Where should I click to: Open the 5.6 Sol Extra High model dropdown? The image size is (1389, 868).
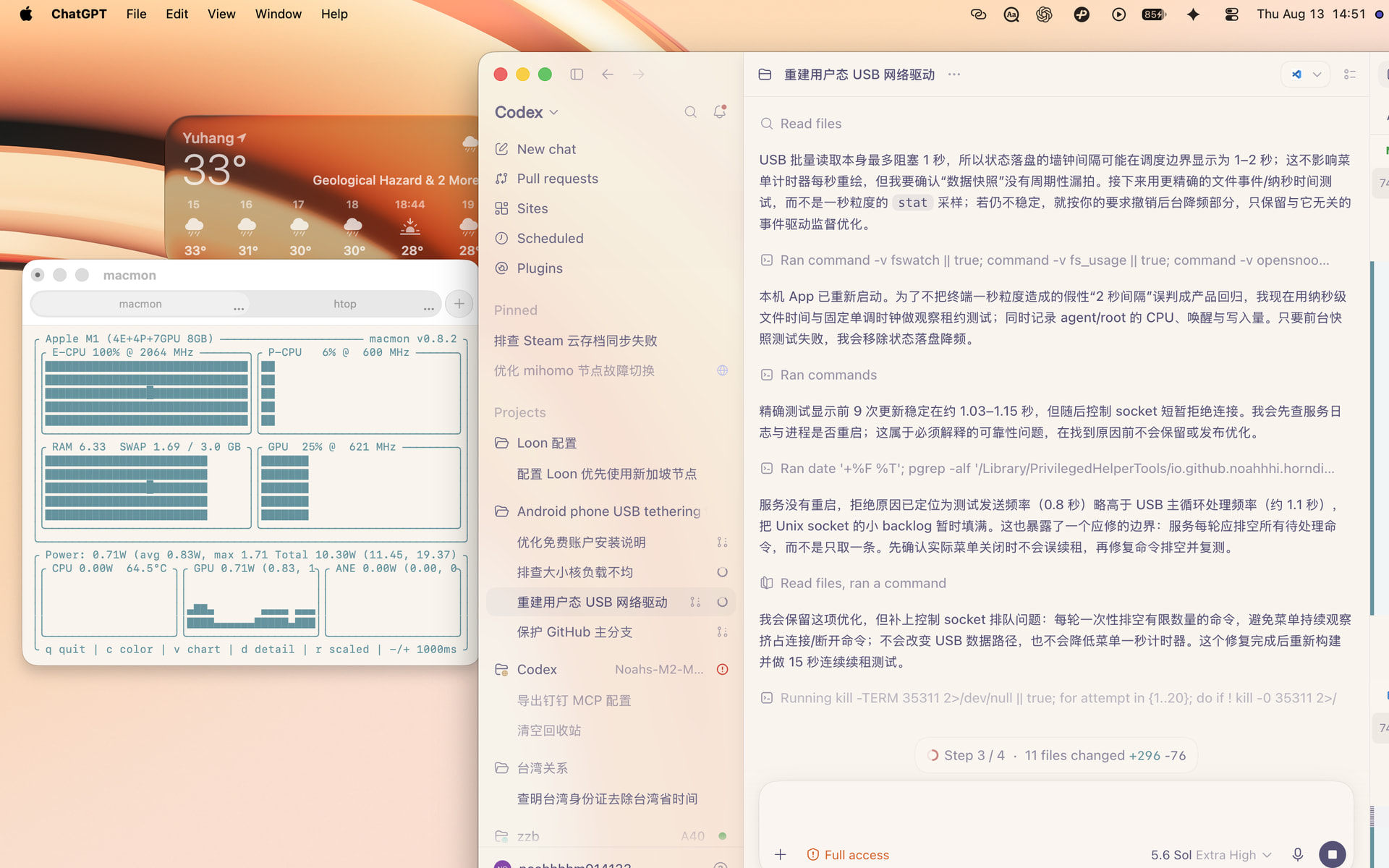point(1211,855)
